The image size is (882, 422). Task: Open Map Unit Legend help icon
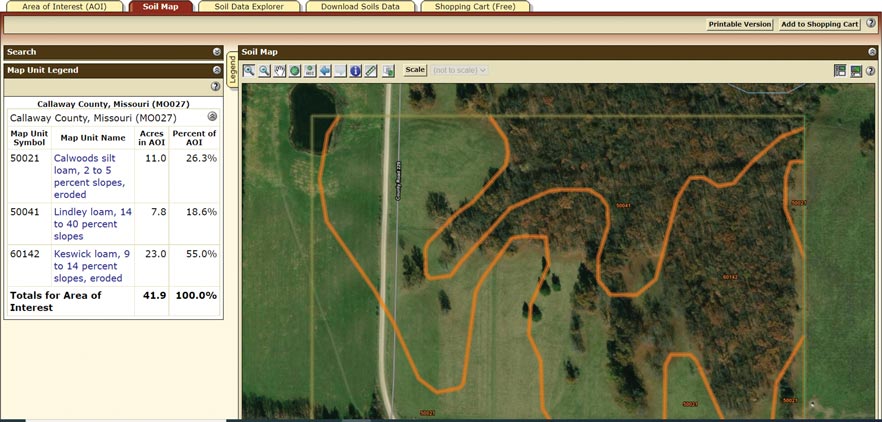coord(216,87)
